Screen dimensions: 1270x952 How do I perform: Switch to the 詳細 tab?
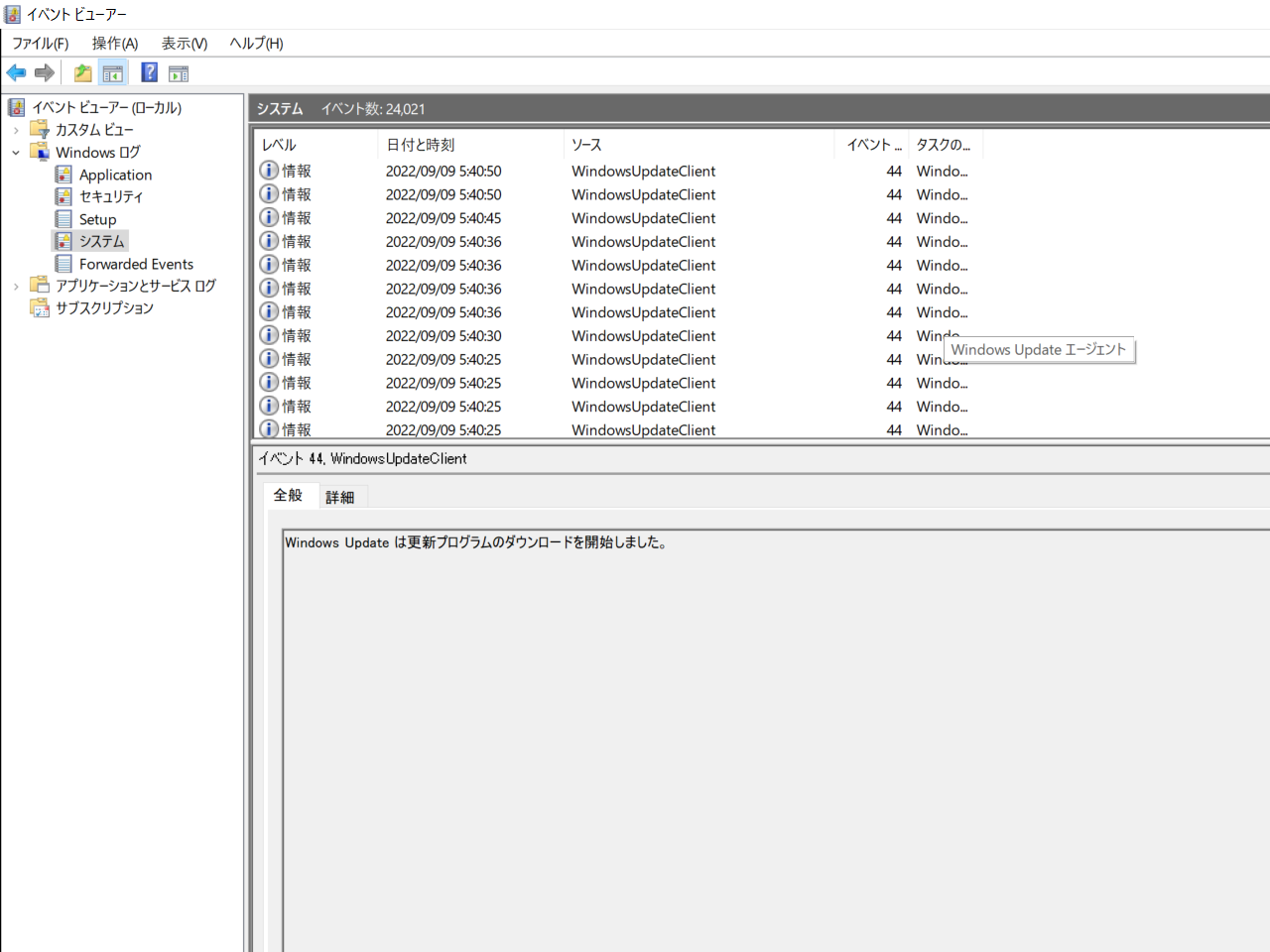[340, 497]
